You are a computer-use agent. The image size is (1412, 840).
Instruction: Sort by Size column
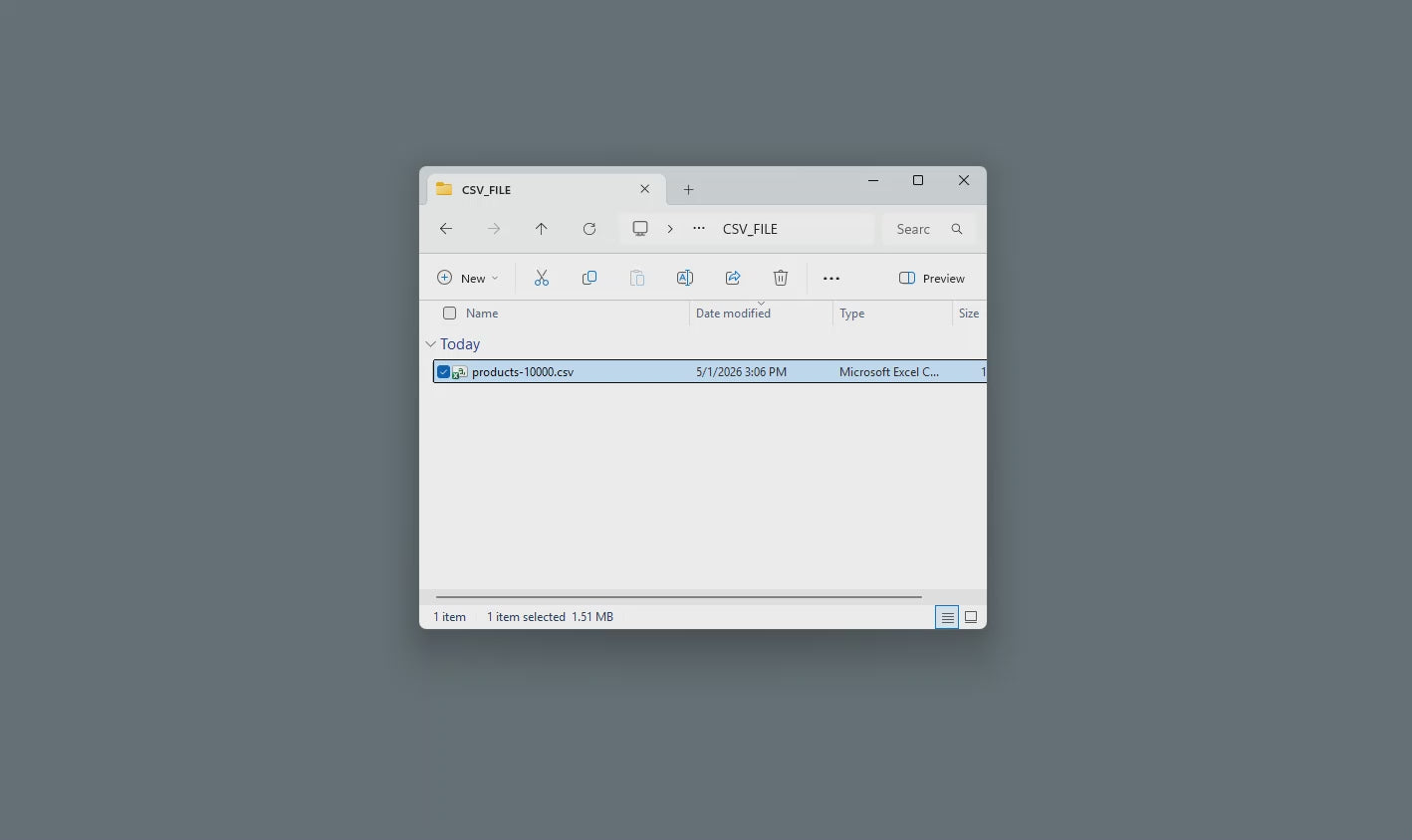[969, 314]
